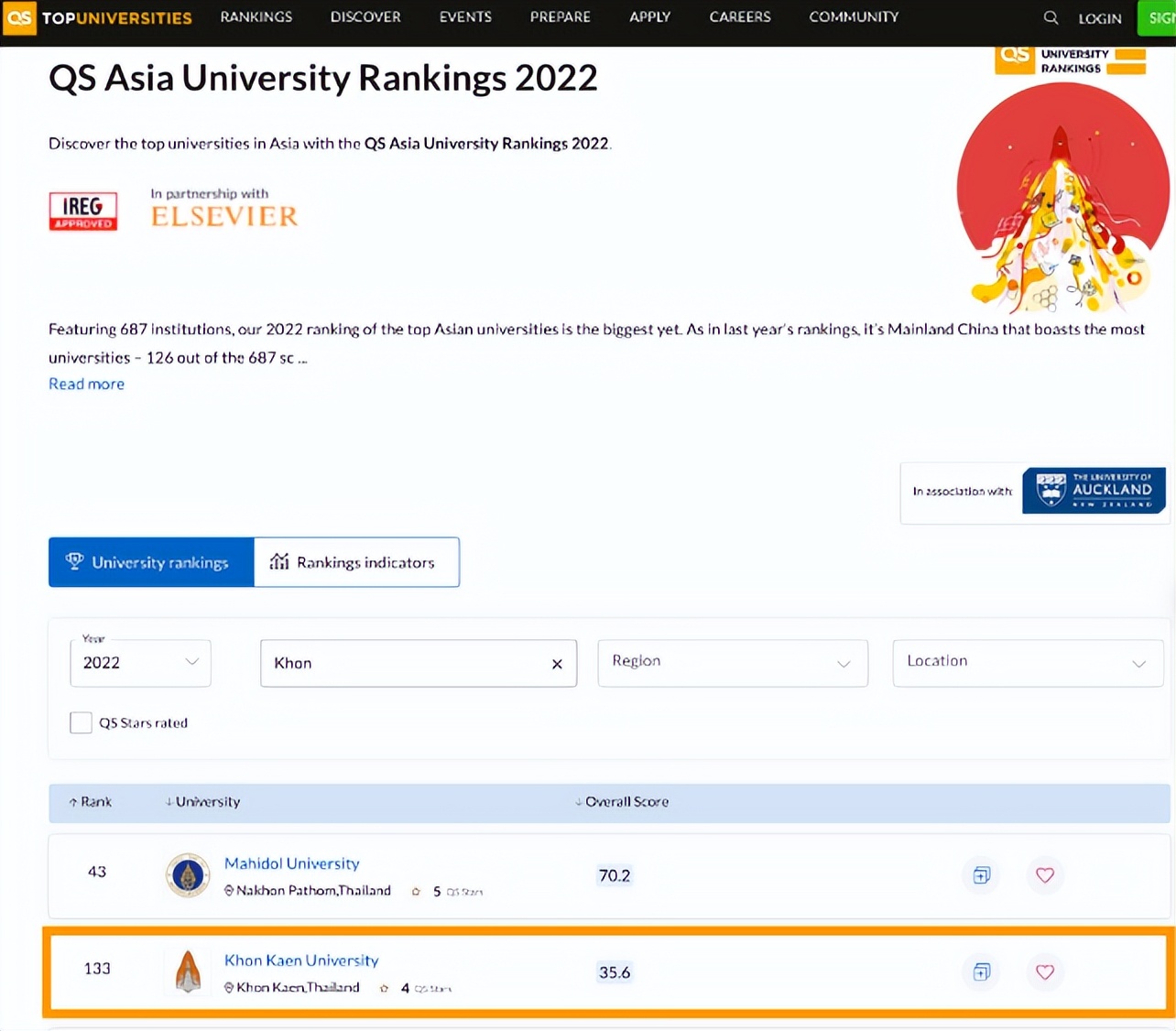Add Khon Kaen University to compare
1176x1031 pixels.
tap(981, 972)
